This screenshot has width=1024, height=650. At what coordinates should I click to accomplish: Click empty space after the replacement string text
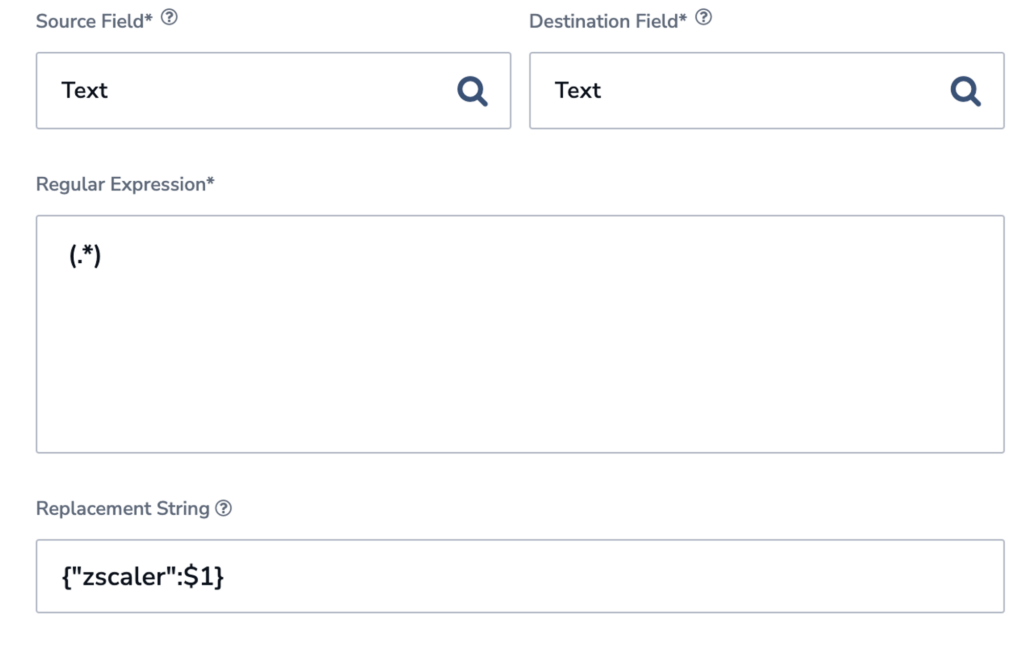click(x=614, y=576)
